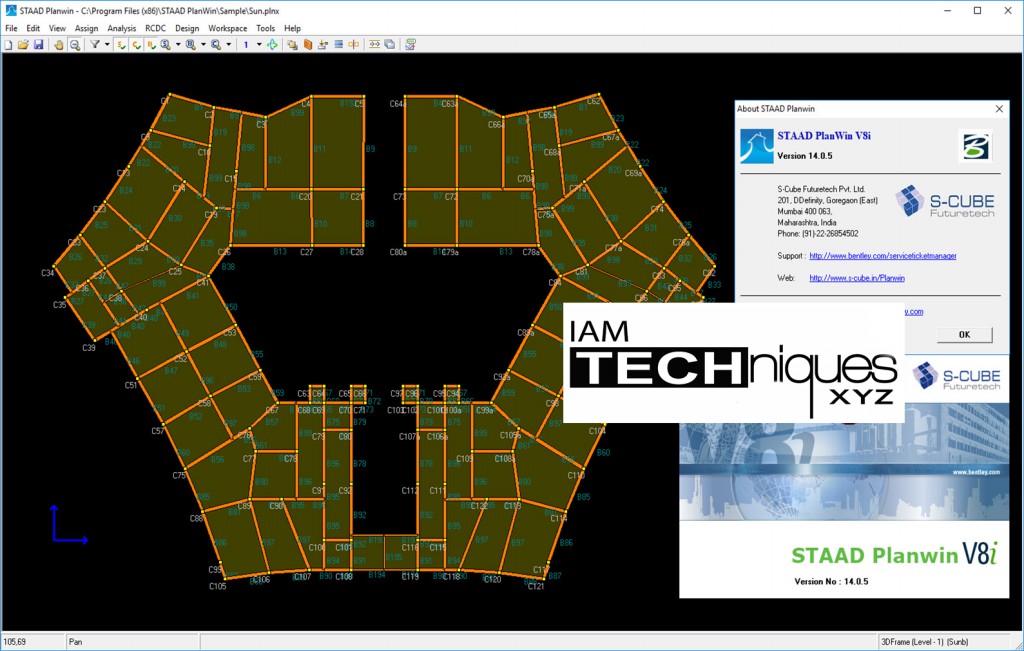The height and width of the screenshot is (651, 1024).
Task: Click the green 3D rotate icon
Action: pos(272,44)
